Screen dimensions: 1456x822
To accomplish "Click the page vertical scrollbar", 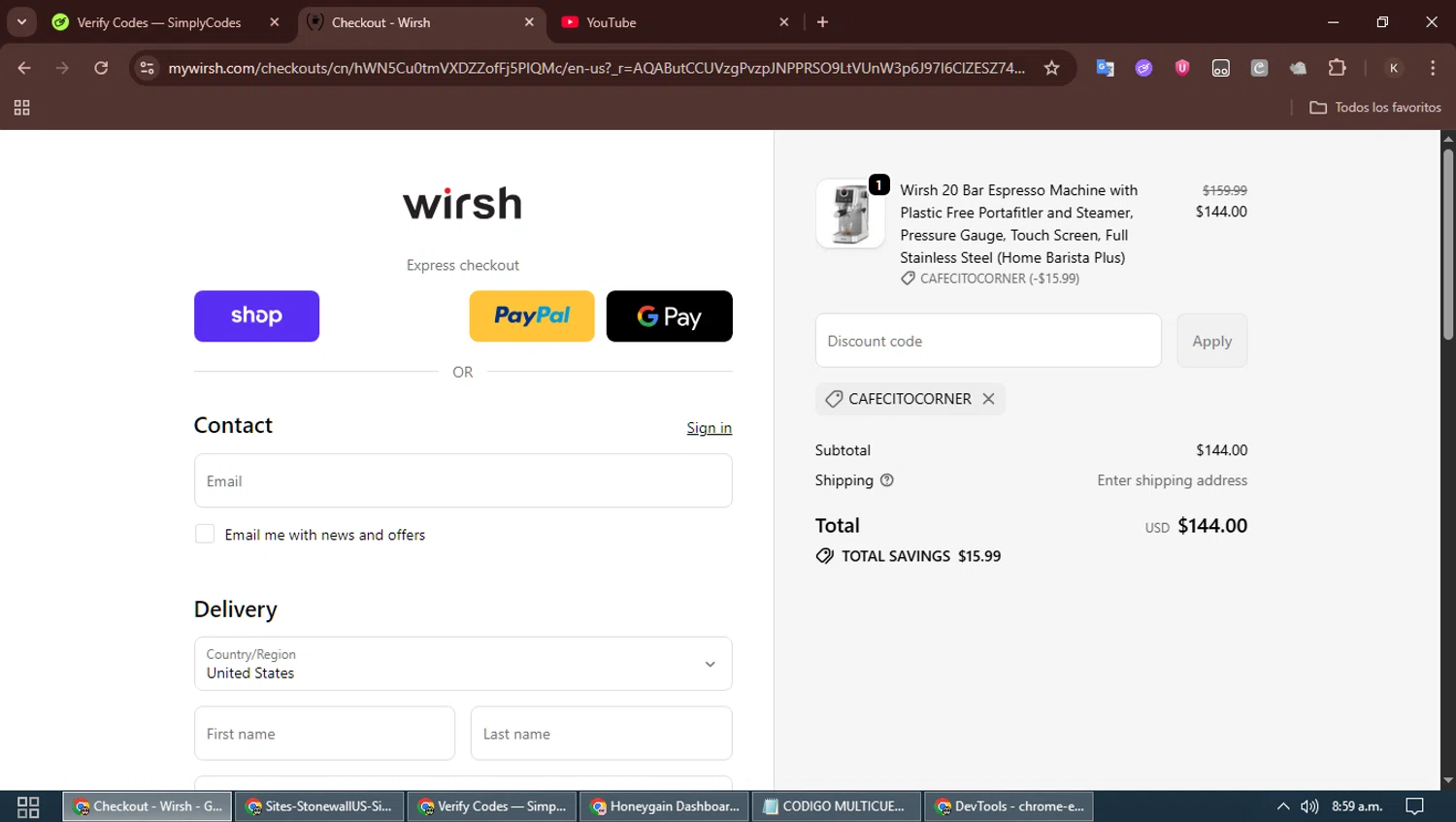I will pyautogui.click(x=1448, y=243).
